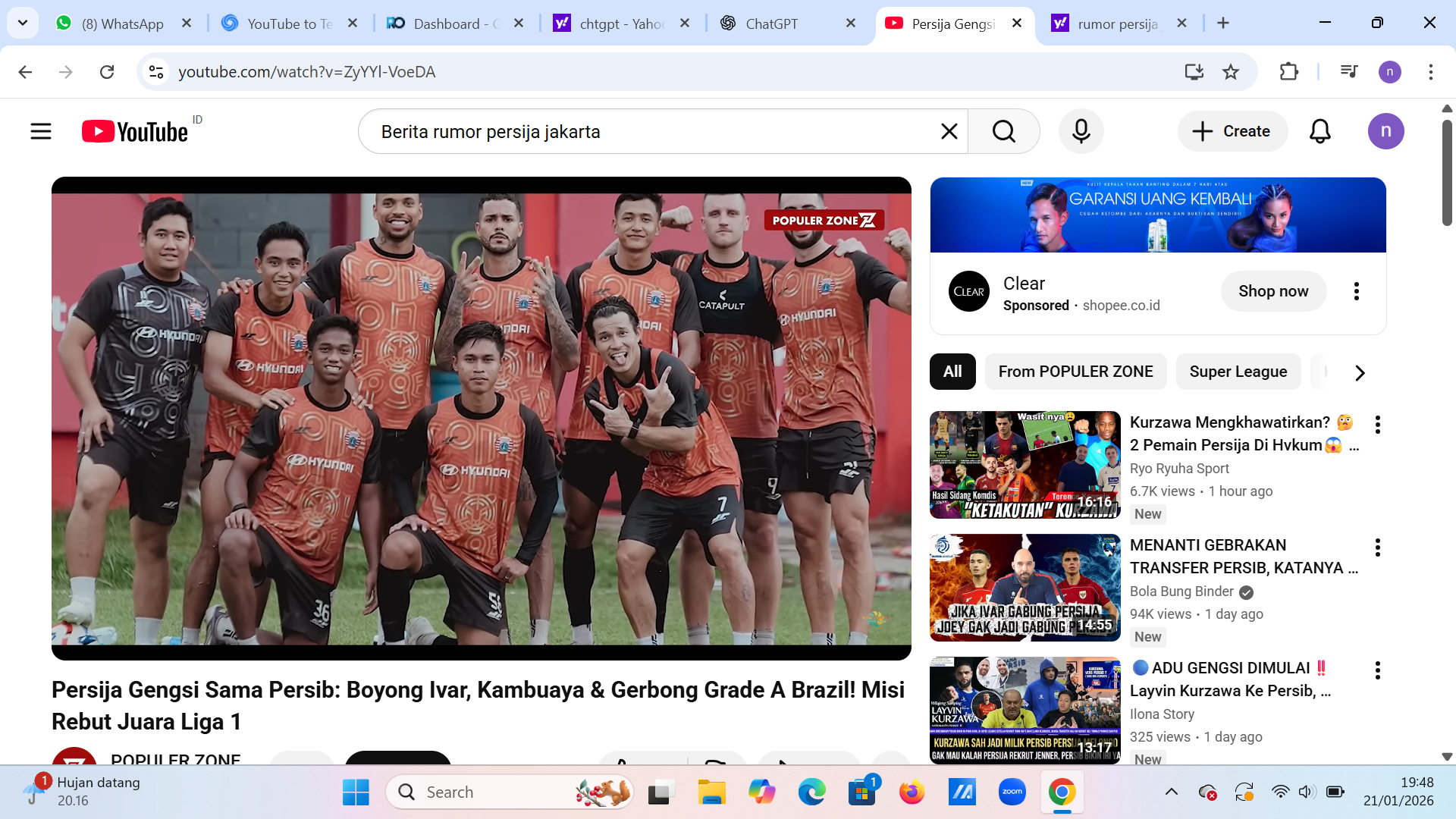The width and height of the screenshot is (1456, 819).
Task: Launch File Explorer from taskbar
Action: coord(711,792)
